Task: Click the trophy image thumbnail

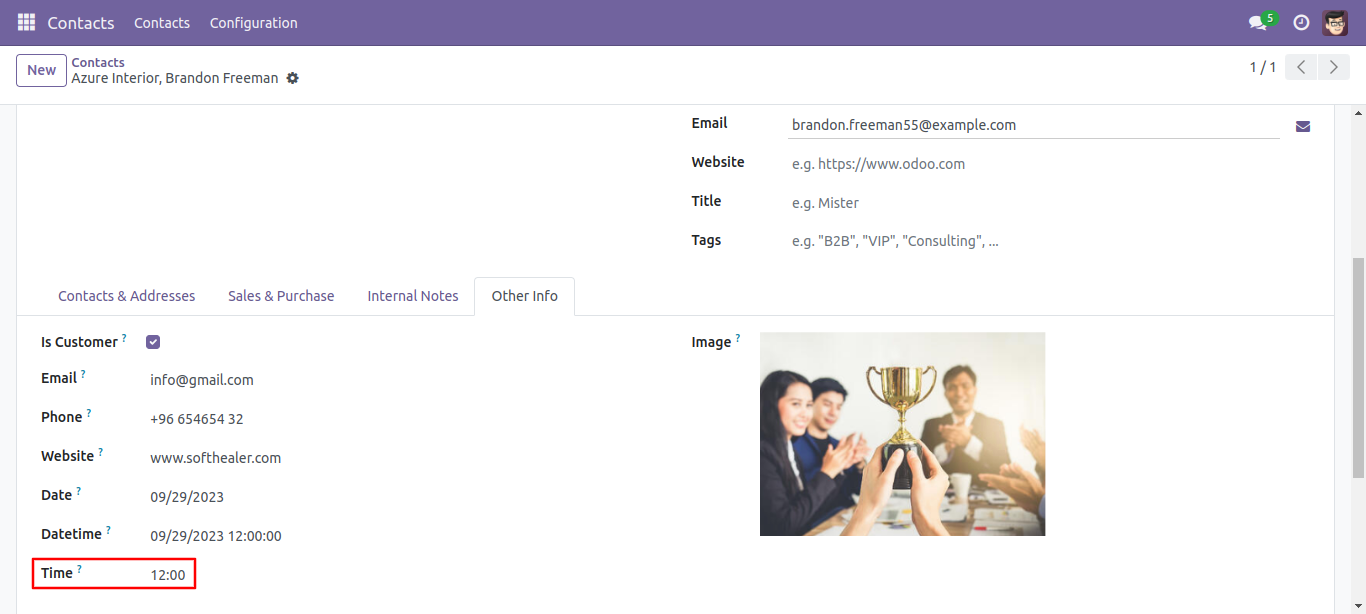Action: click(x=902, y=434)
